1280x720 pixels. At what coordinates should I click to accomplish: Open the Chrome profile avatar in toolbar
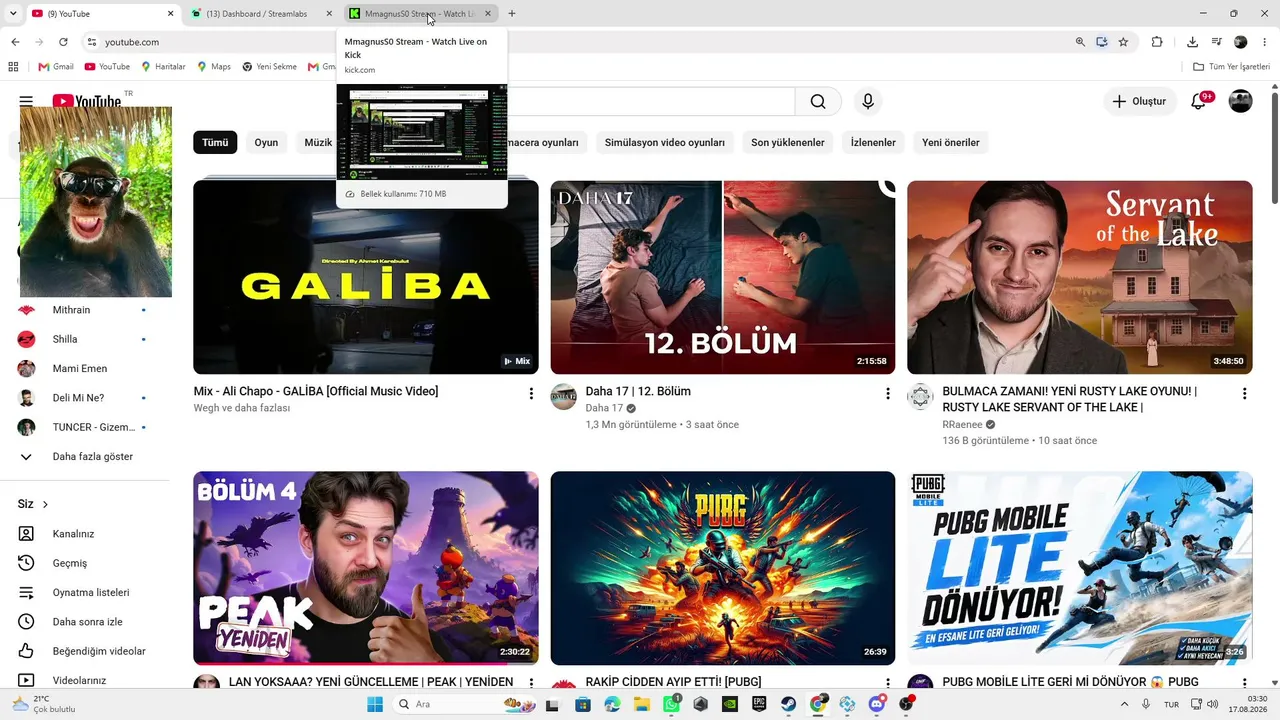click(1241, 42)
